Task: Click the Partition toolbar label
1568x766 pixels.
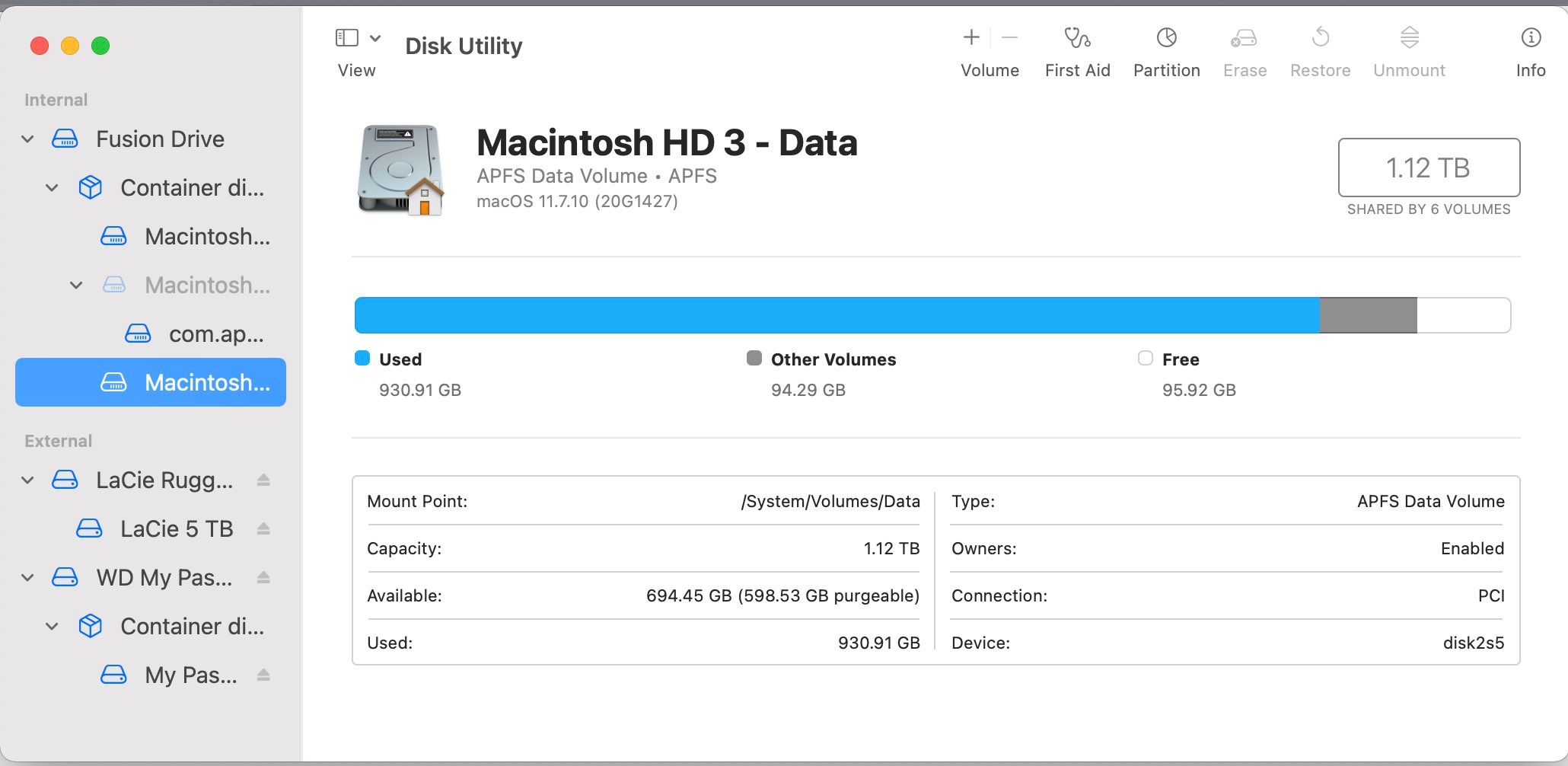Action: click(1166, 70)
